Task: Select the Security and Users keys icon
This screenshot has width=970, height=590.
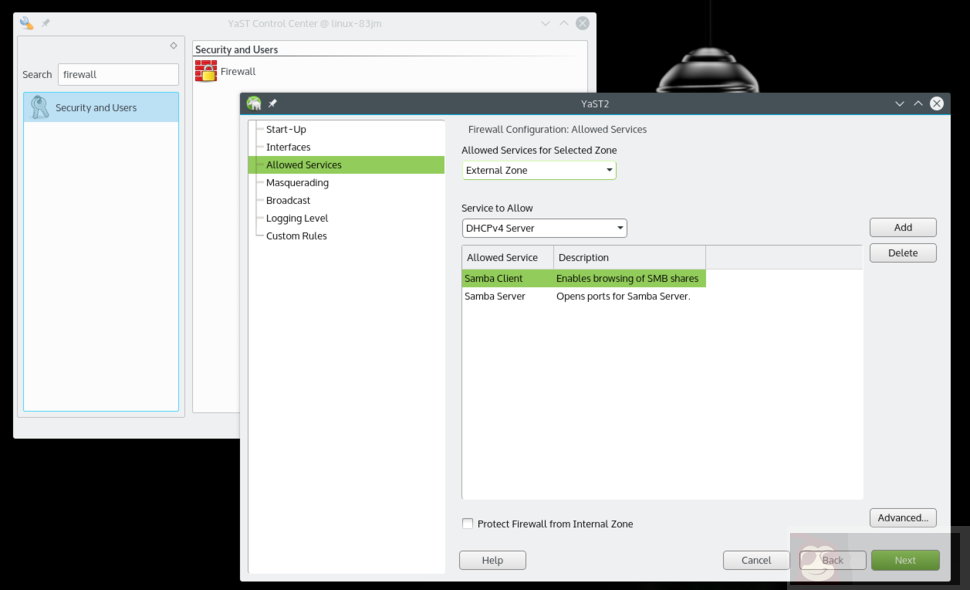Action: [x=40, y=105]
